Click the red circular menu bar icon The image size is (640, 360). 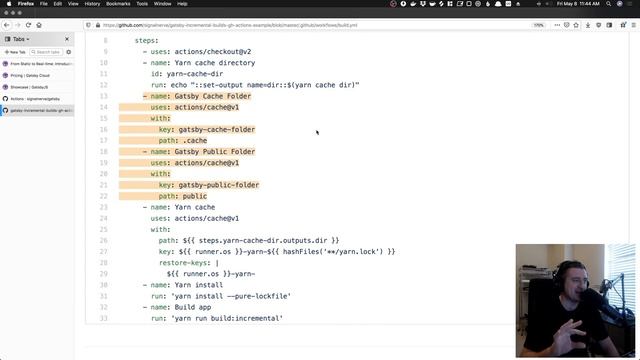click(x=393, y=4)
